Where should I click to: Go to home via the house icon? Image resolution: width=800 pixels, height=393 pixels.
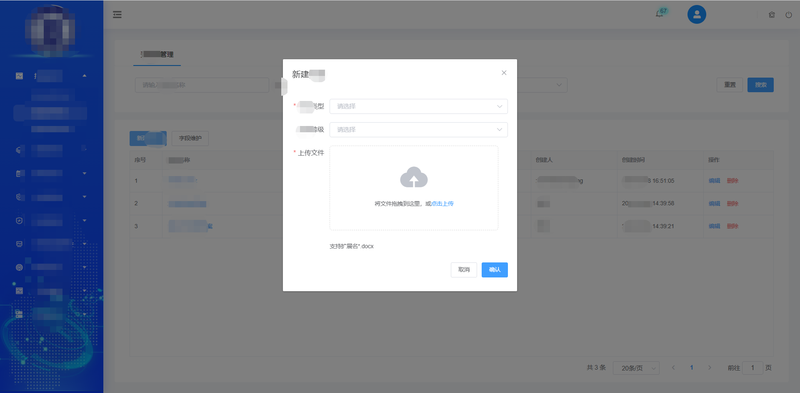pos(772,15)
